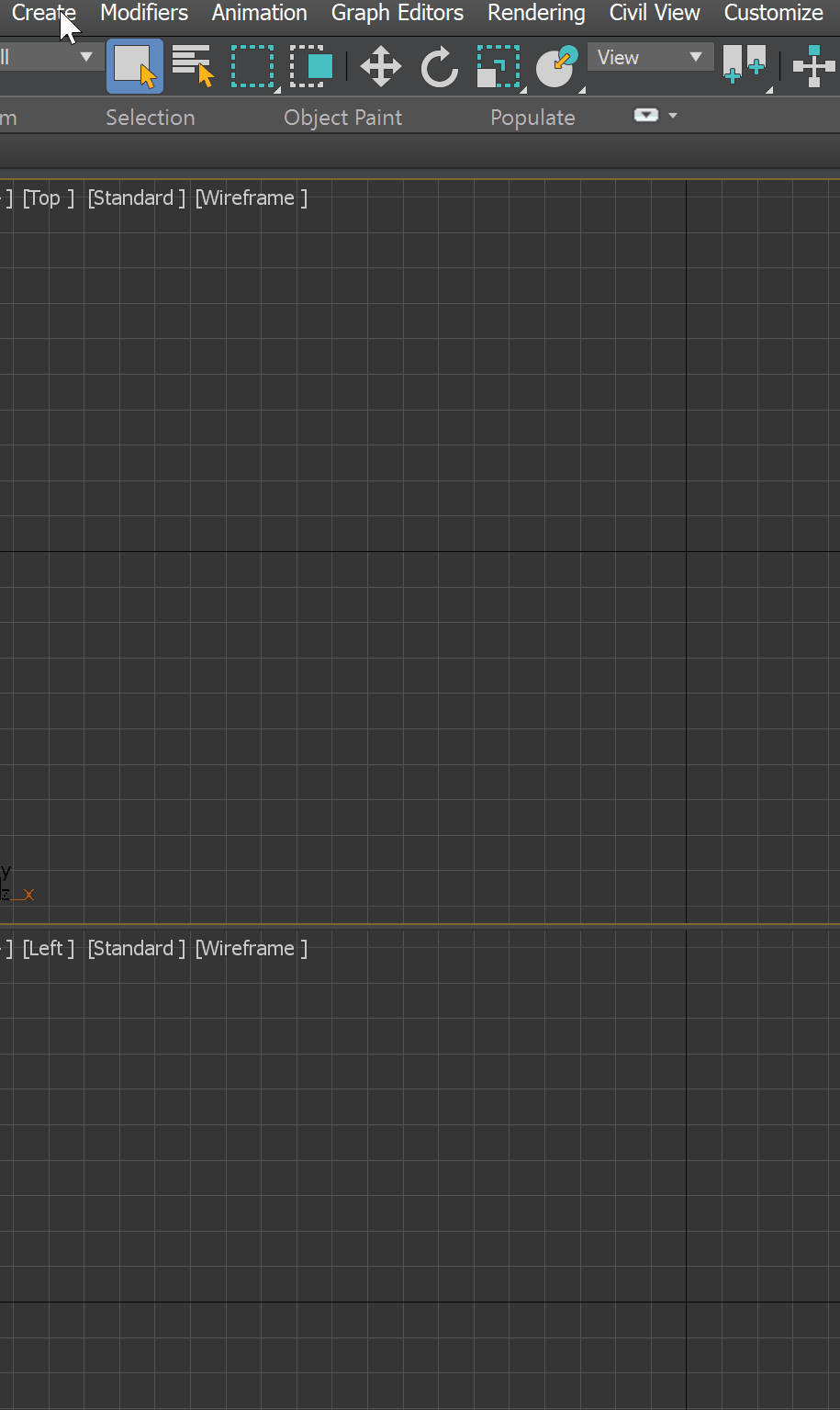Open the Rendering menu
This screenshot has height=1410, width=840.
[x=536, y=13]
